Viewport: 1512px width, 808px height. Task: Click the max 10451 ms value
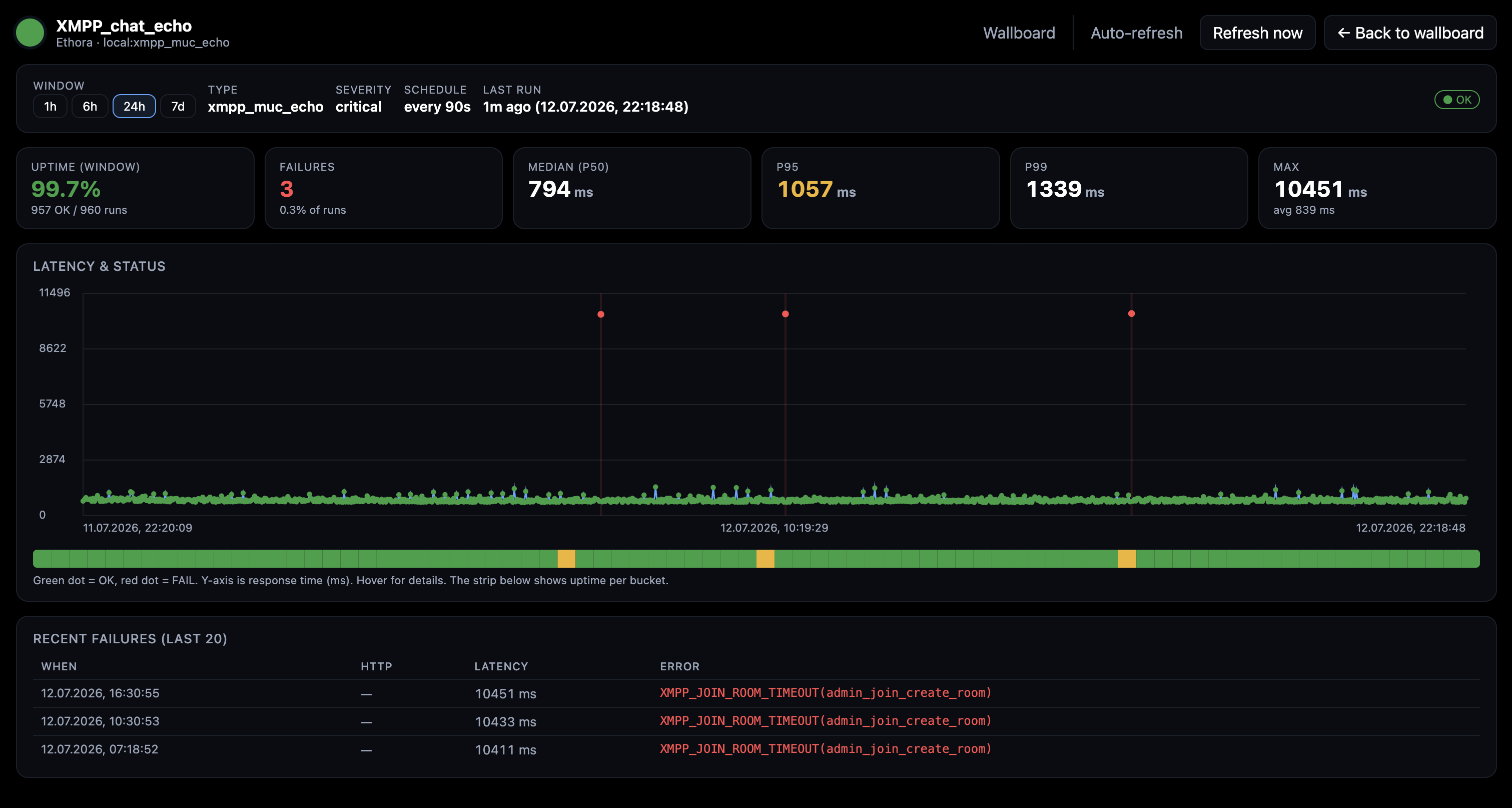1321,189
